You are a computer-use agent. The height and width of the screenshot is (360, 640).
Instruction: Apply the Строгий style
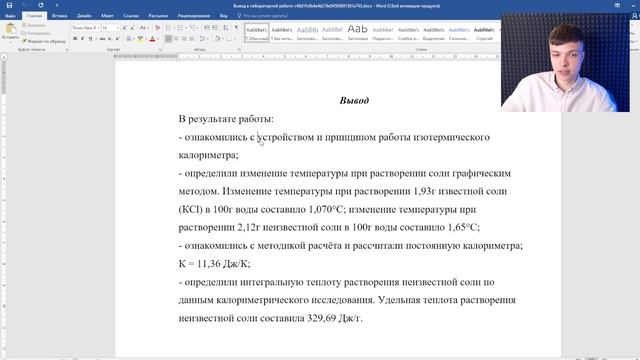click(484, 32)
